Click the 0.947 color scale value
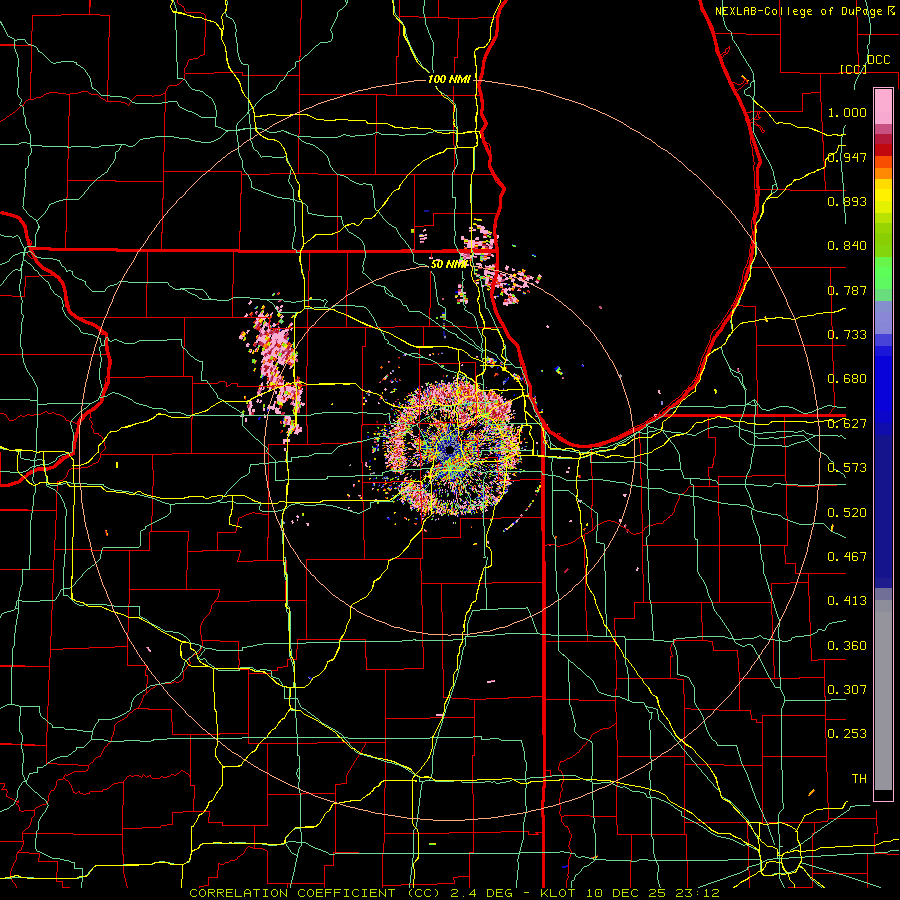The width and height of the screenshot is (900, 900). point(847,157)
